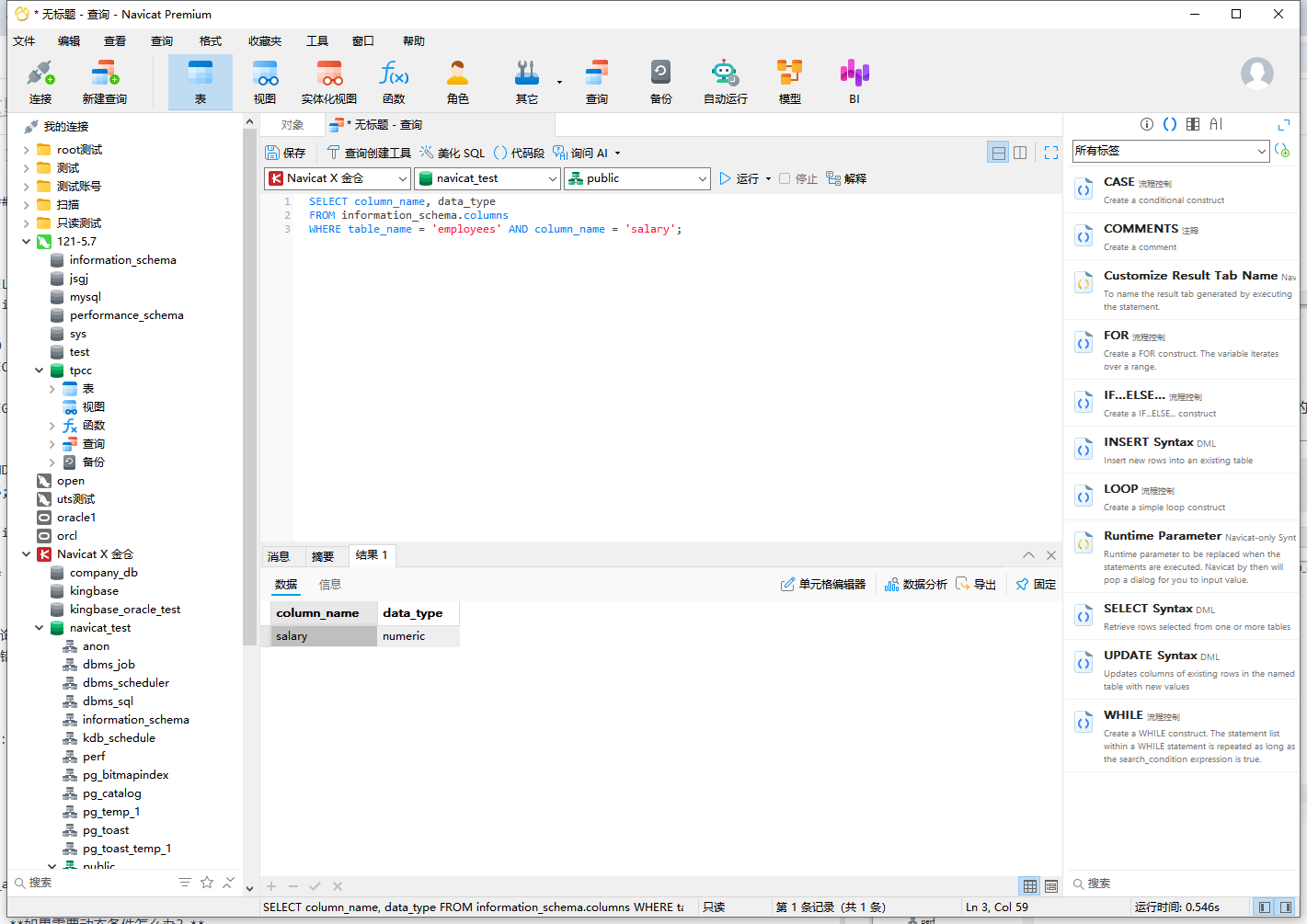Open the 数据分析 (Data Analysis) tool

(x=915, y=585)
